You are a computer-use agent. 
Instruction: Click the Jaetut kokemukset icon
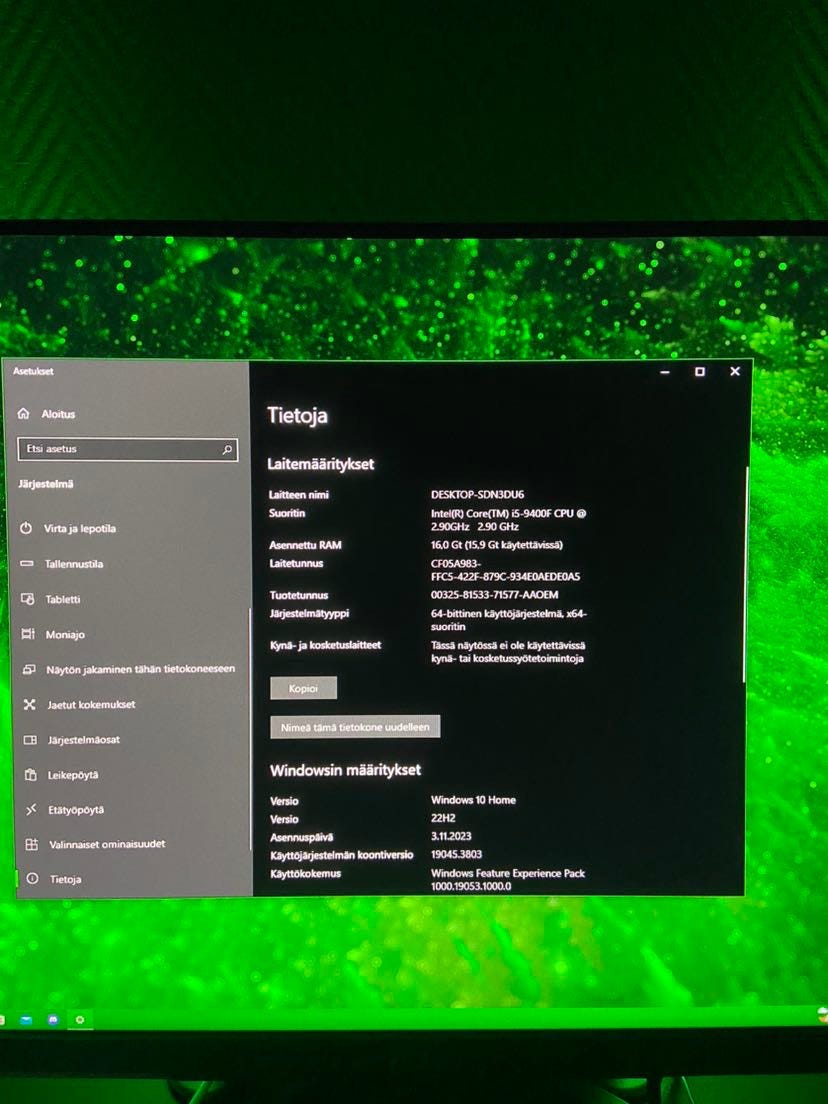click(30, 704)
